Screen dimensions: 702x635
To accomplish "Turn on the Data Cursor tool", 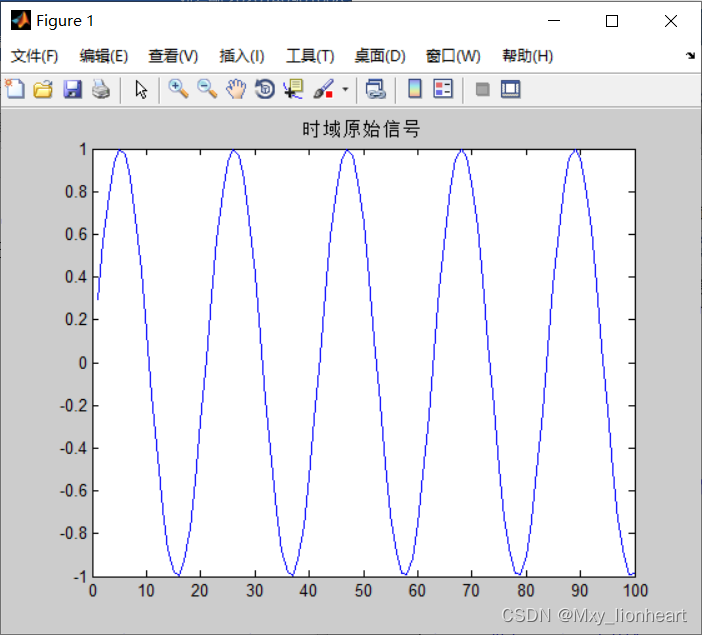I will tap(294, 89).
